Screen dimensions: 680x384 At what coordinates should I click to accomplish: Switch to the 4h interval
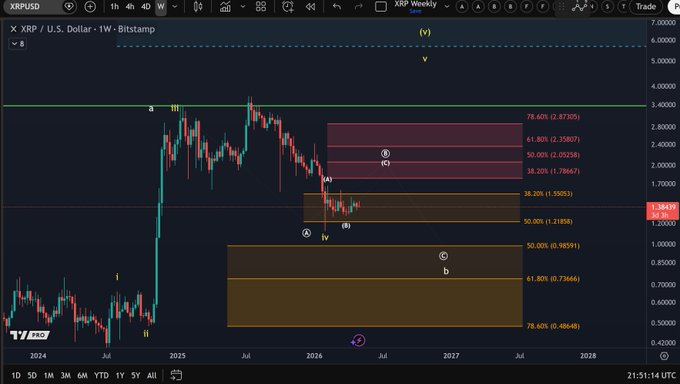[130, 7]
